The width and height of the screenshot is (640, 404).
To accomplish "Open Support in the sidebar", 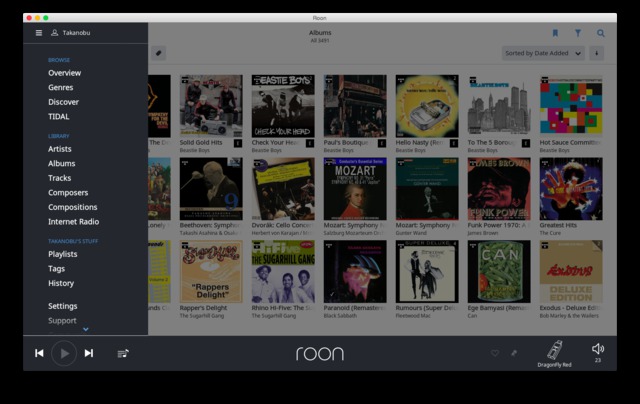I will pos(62,321).
